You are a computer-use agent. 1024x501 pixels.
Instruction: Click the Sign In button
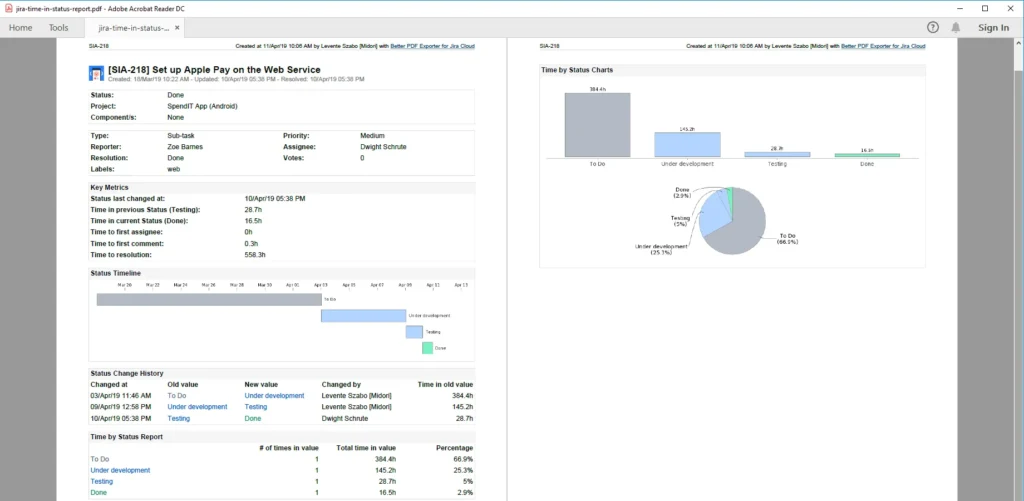993,27
